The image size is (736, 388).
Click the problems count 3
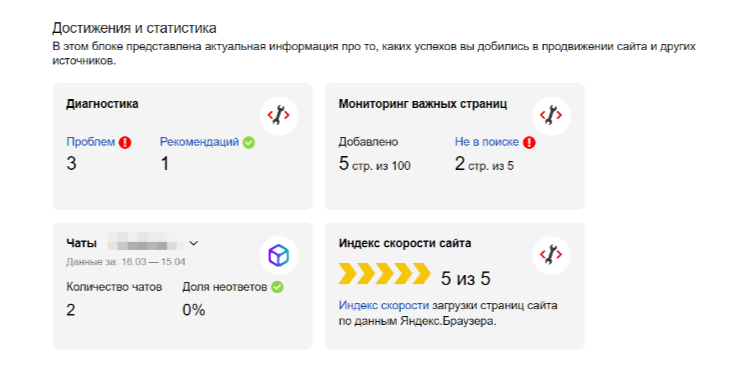(x=71, y=163)
